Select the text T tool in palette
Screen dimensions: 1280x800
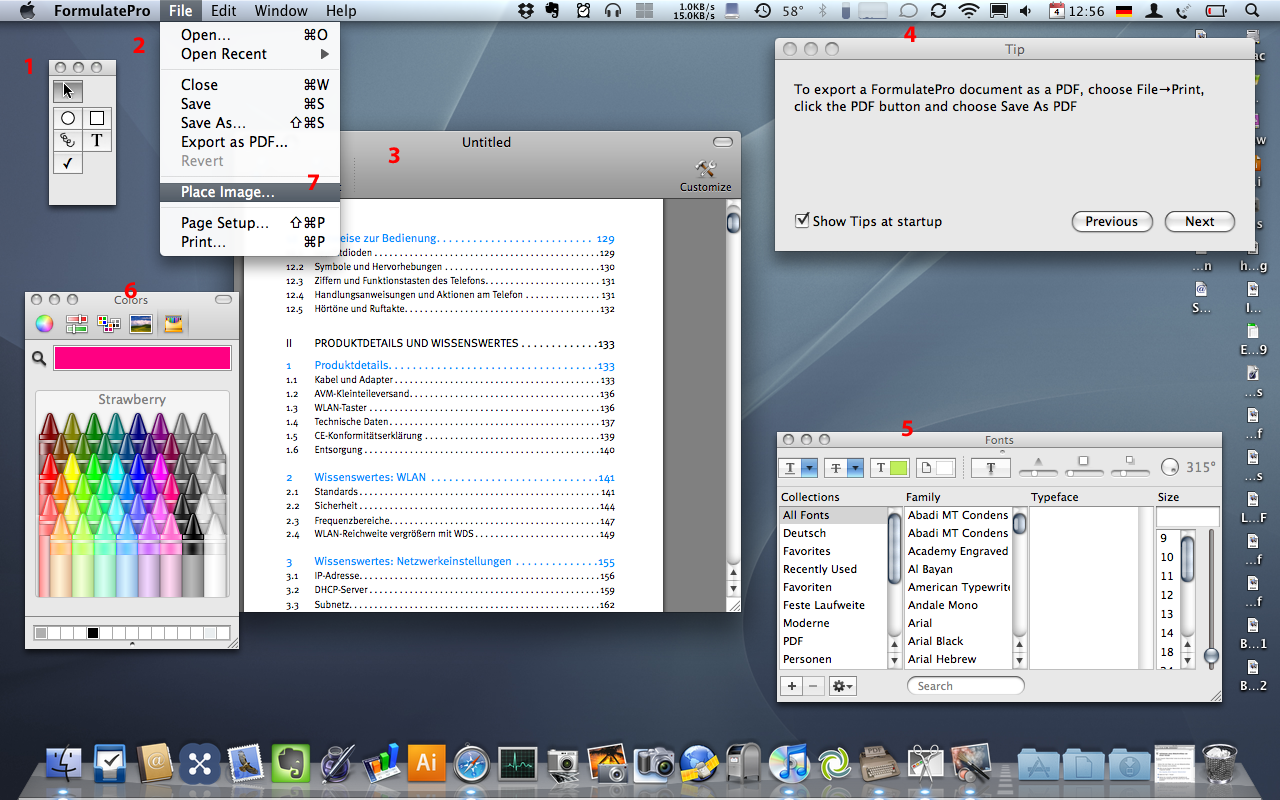pos(97,140)
